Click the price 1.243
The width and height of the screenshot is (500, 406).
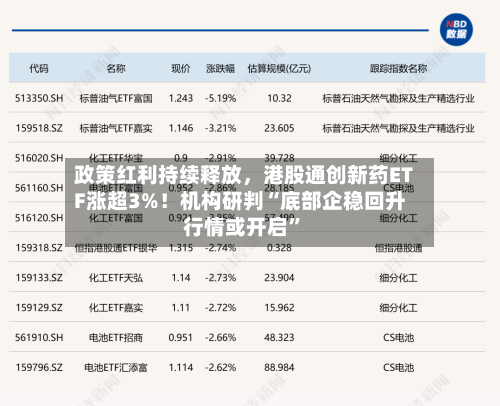pyautogui.click(x=181, y=98)
